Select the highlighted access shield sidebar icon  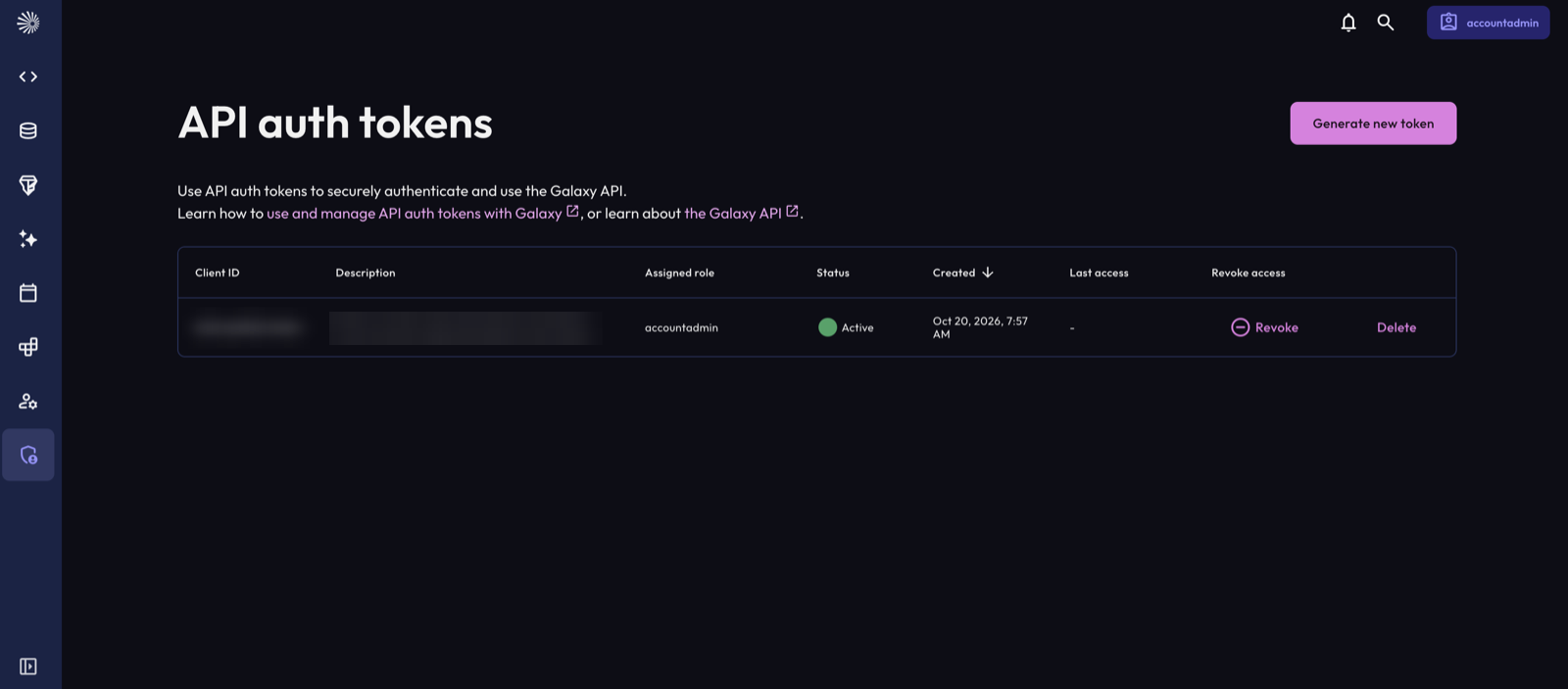28,455
